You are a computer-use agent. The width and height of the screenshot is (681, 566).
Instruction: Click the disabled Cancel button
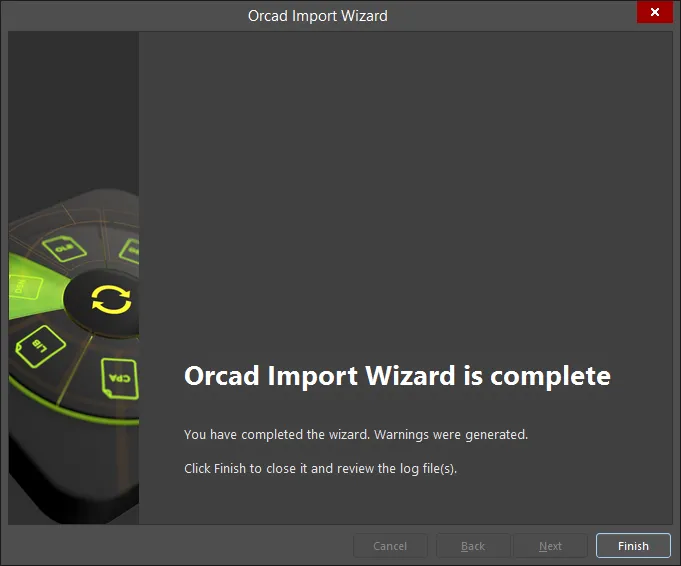(390, 546)
